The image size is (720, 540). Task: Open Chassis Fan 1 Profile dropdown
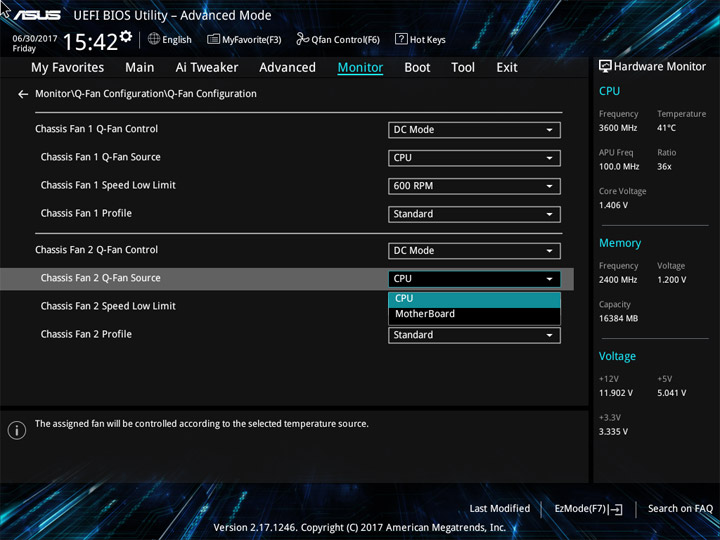point(474,214)
